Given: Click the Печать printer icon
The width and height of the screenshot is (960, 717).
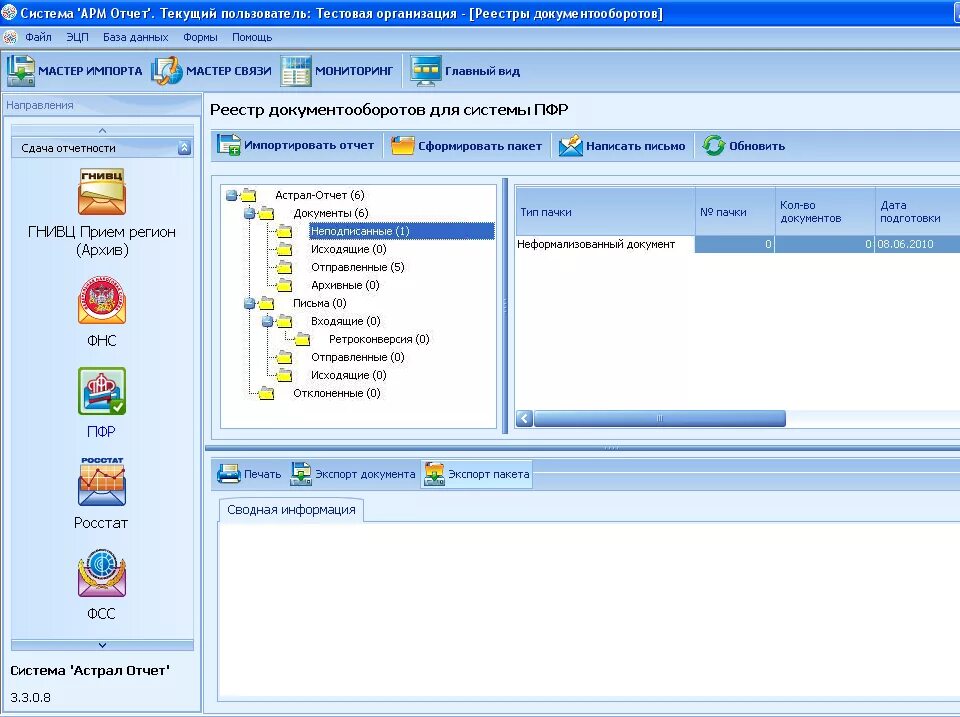Looking at the screenshot, I should tap(229, 474).
